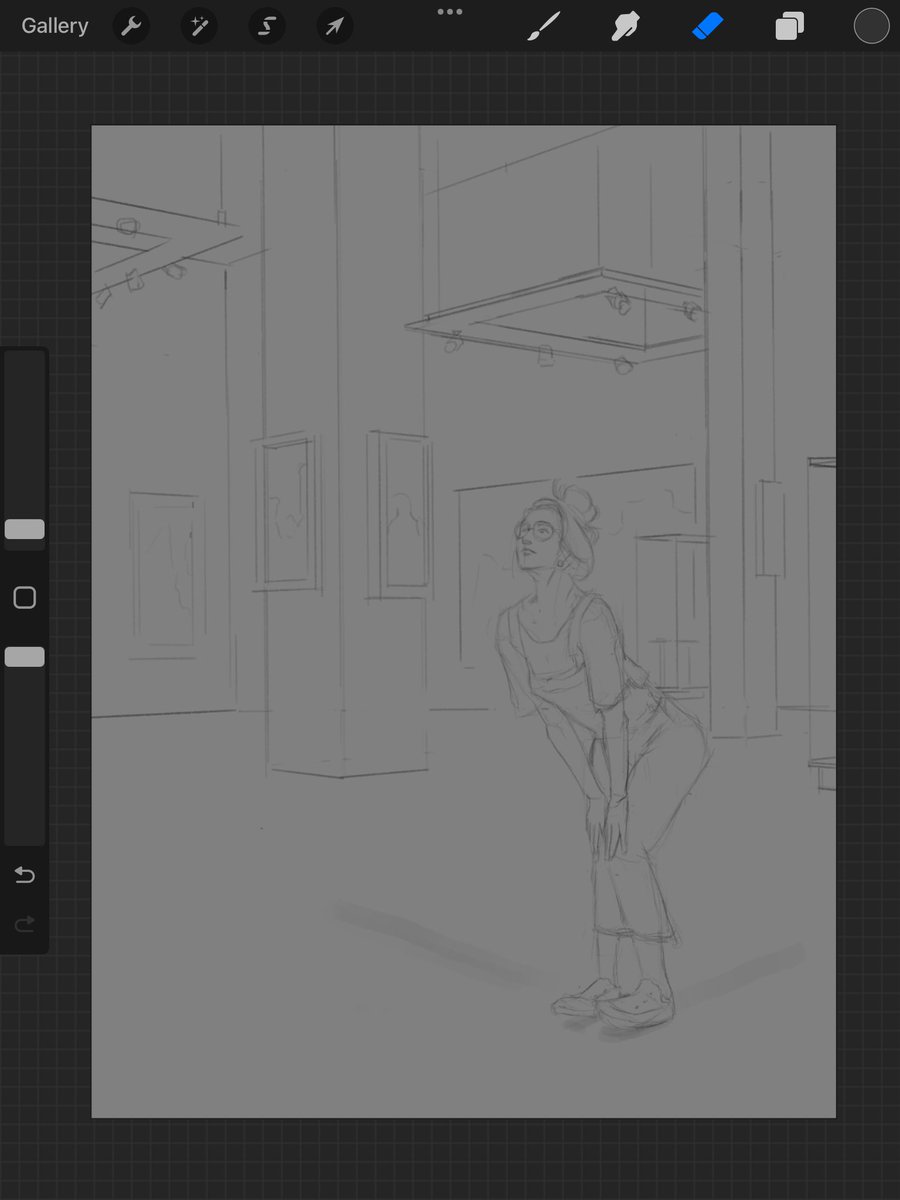This screenshot has width=900, height=1200.
Task: Open the active color picker circle
Action: point(871,26)
